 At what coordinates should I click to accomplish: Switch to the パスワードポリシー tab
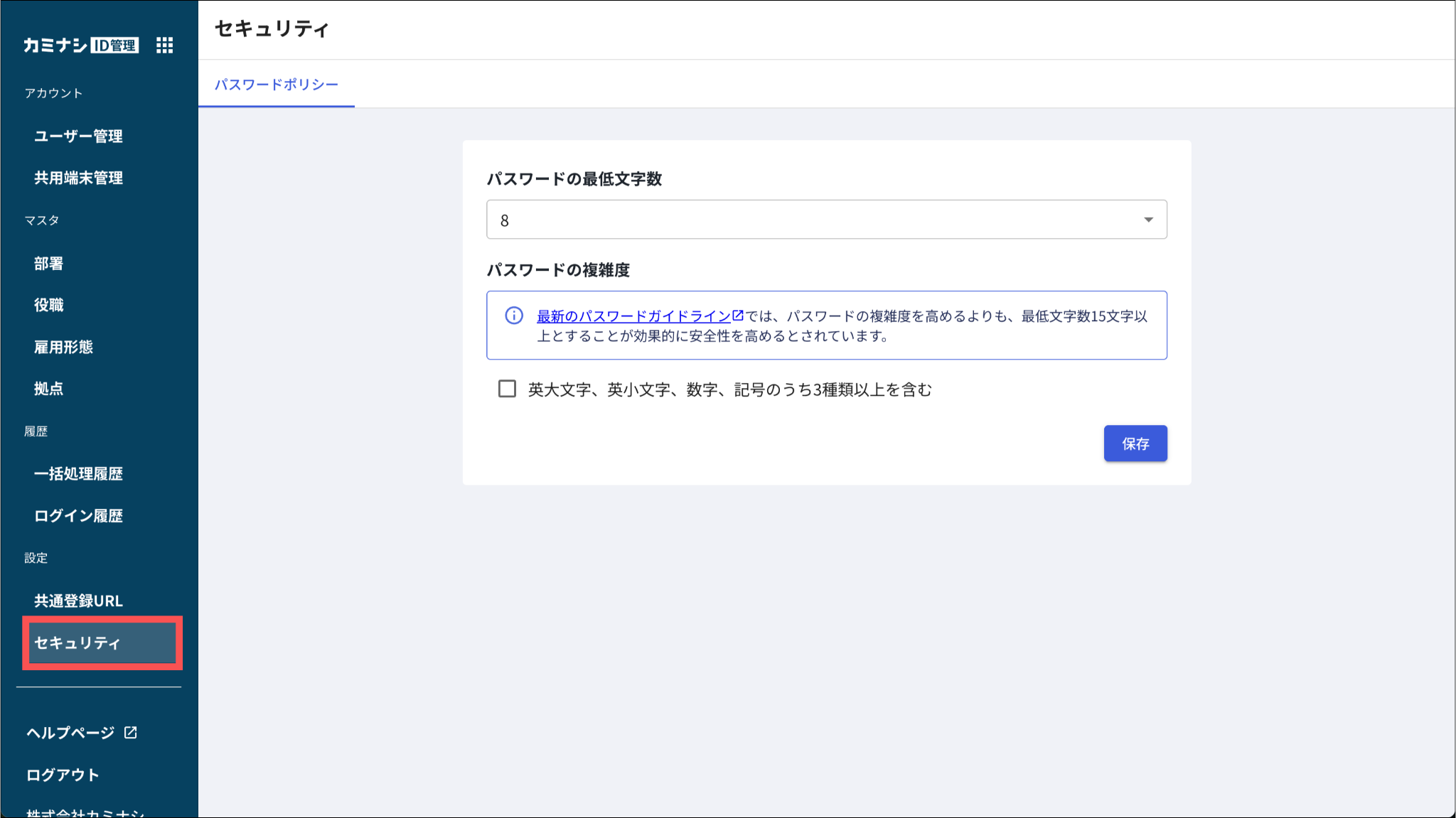pyautogui.click(x=276, y=85)
